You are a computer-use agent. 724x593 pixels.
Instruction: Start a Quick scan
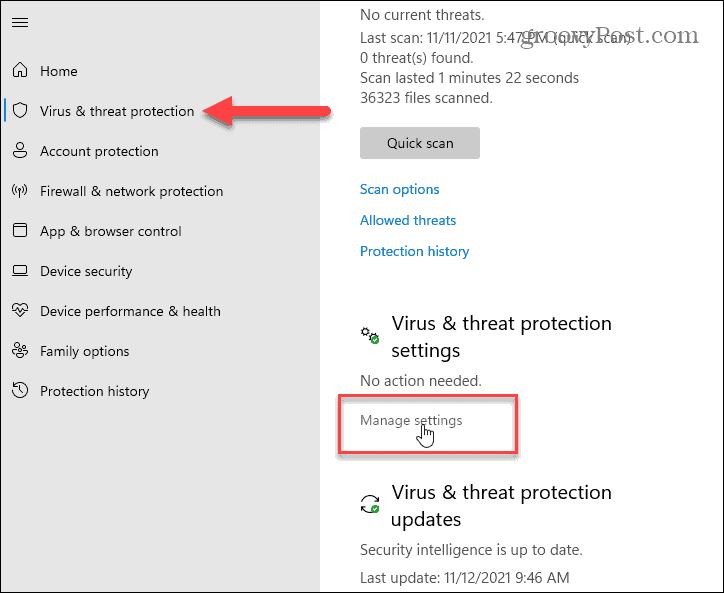420,143
